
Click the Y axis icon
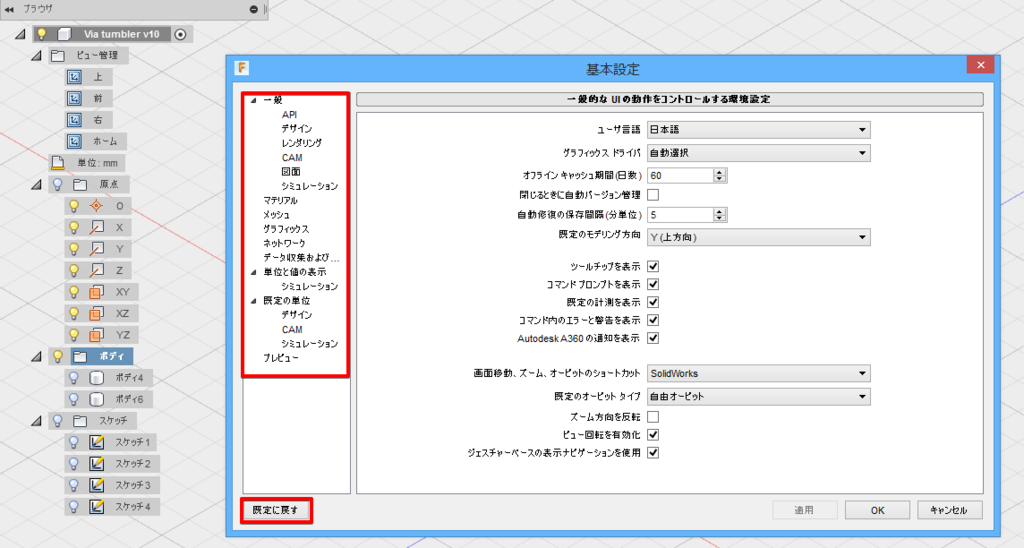click(x=97, y=249)
